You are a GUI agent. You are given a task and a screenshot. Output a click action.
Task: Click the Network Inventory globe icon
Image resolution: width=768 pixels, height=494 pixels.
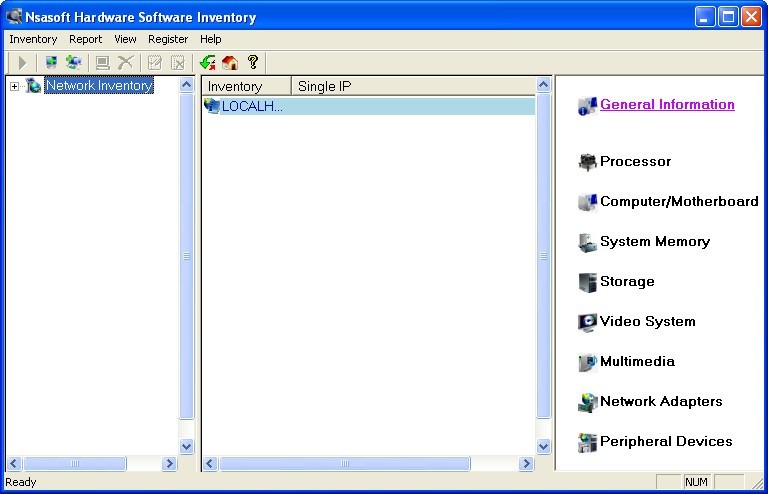[x=33, y=86]
